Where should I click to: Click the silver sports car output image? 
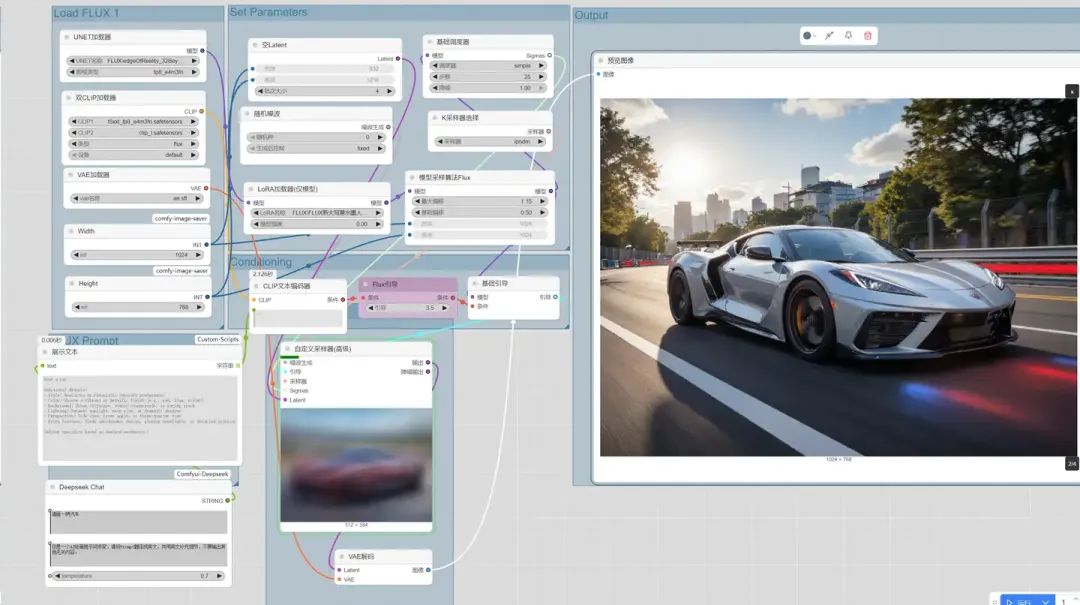[x=840, y=277]
